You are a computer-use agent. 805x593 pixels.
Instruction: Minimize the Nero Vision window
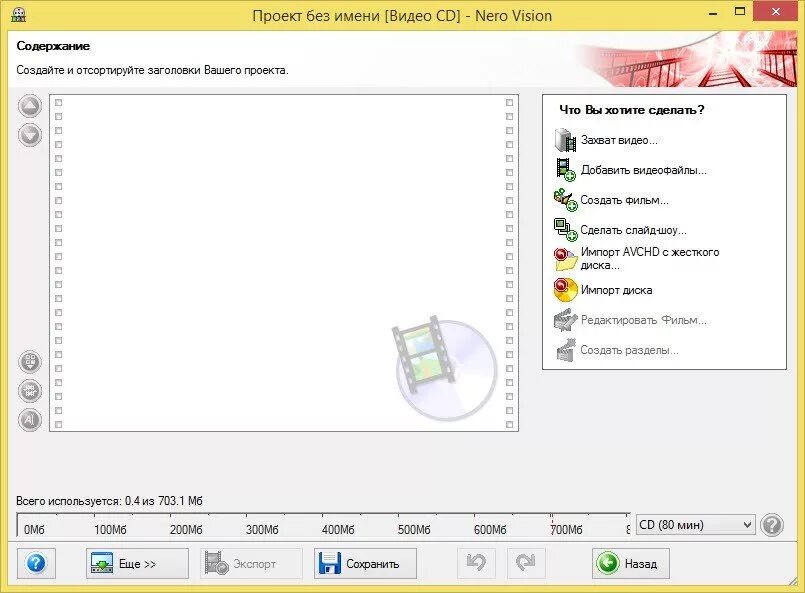(713, 13)
